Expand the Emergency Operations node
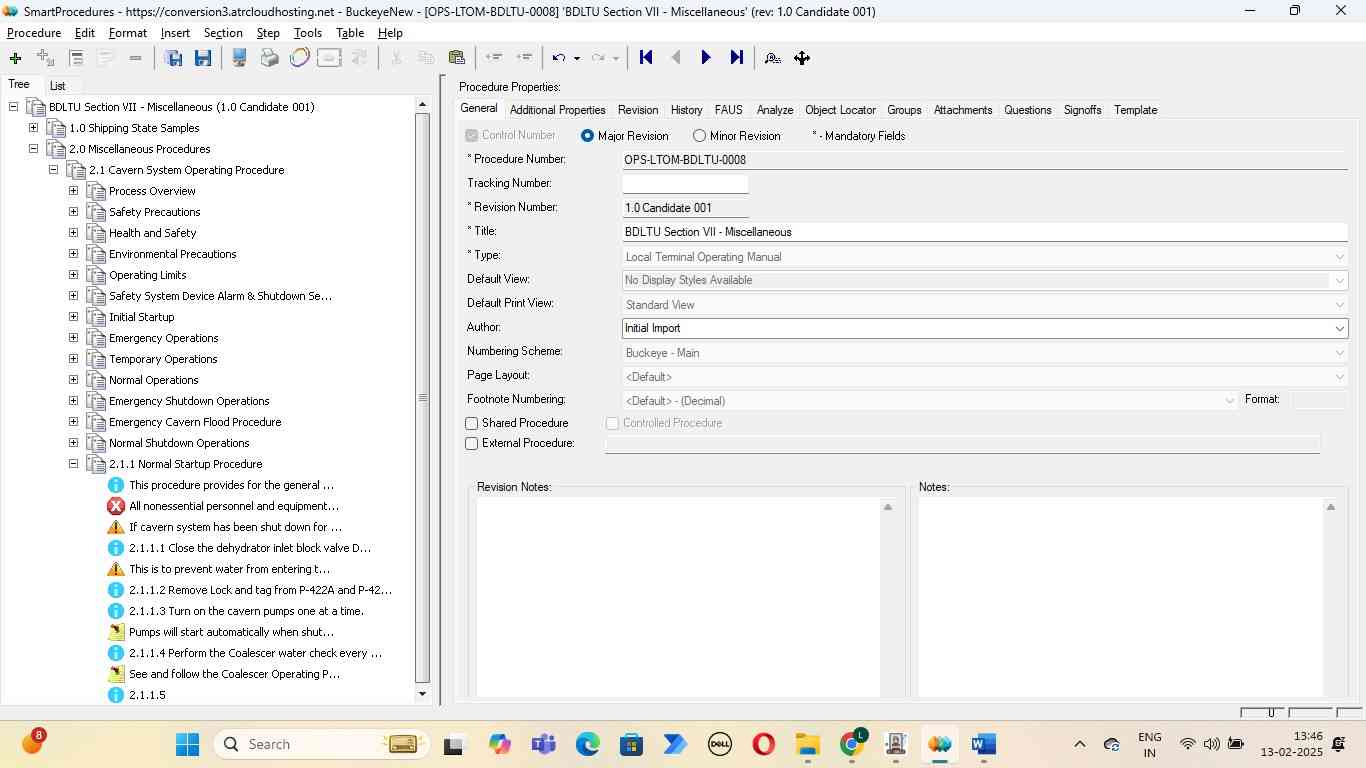 (73, 338)
